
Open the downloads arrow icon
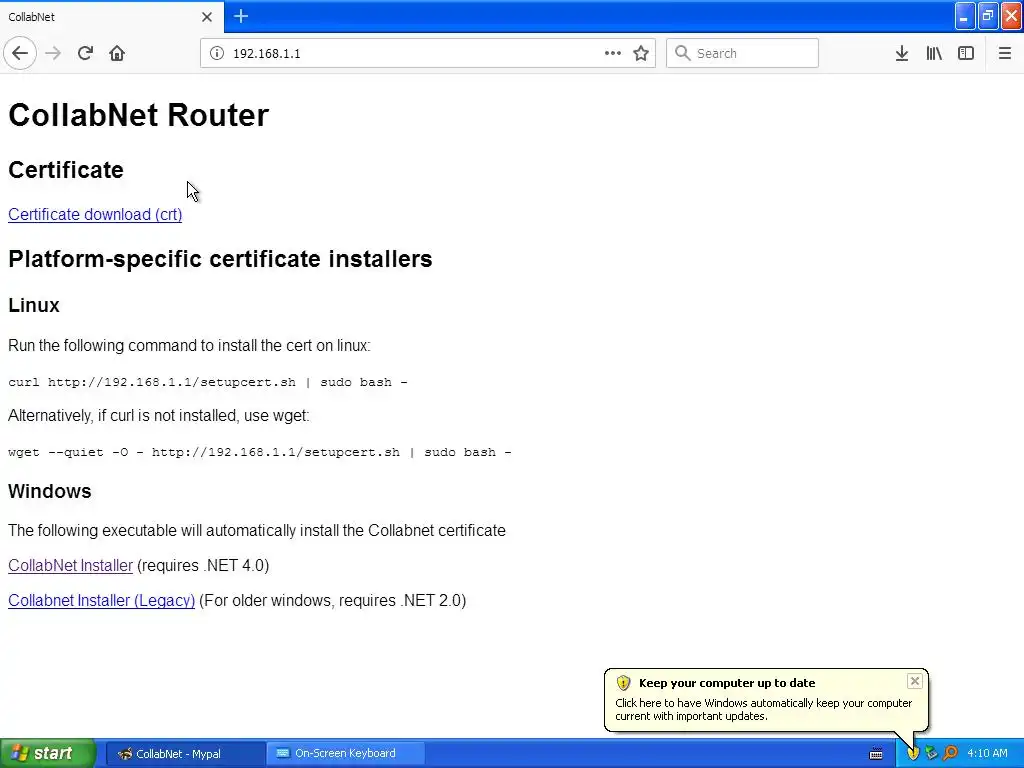[902, 53]
